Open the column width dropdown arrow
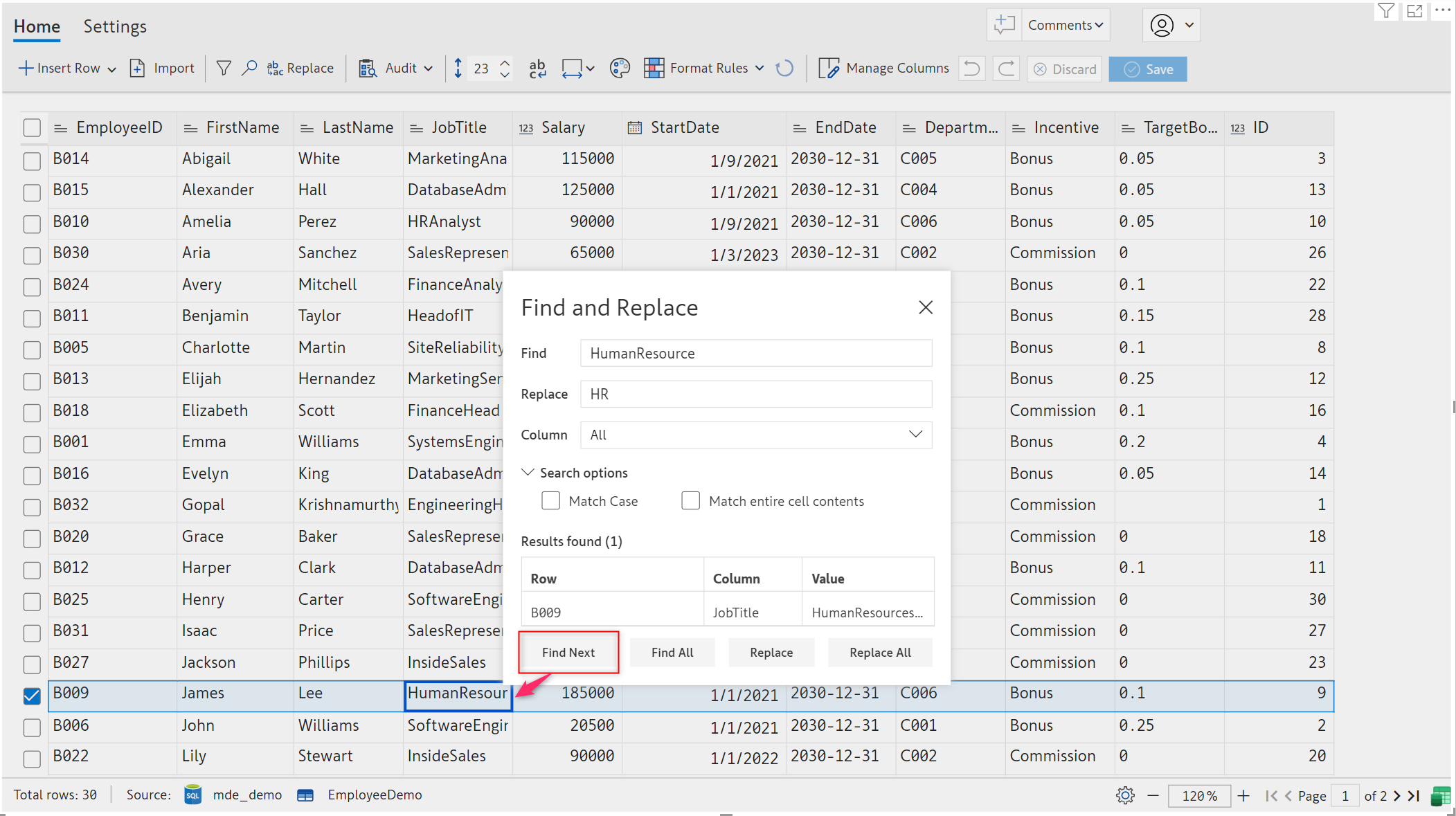This screenshot has height=816, width=1456. click(x=590, y=69)
